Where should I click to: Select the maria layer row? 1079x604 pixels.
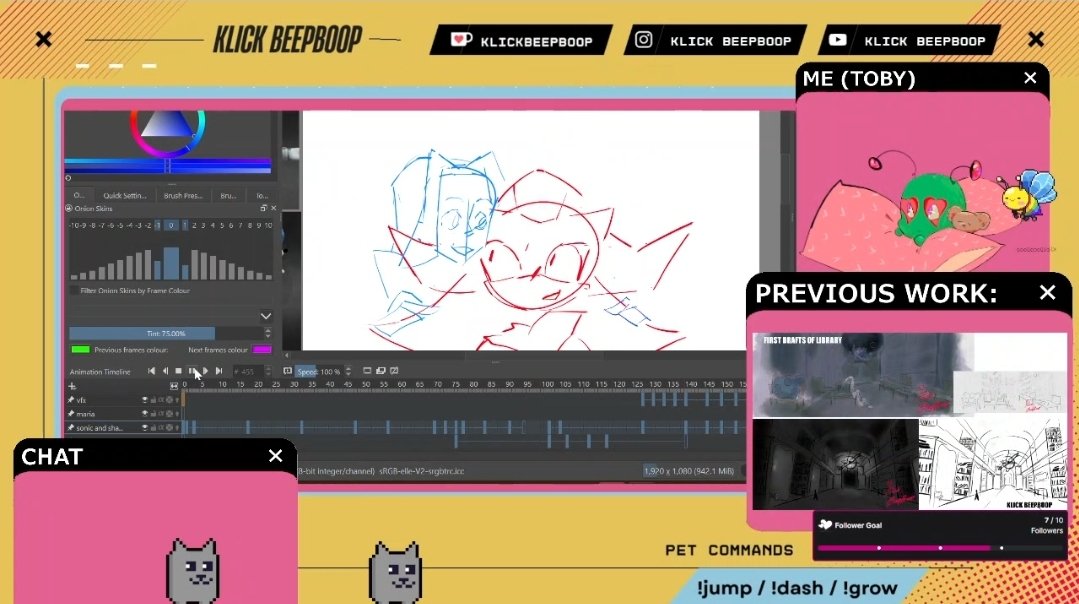(x=124, y=413)
